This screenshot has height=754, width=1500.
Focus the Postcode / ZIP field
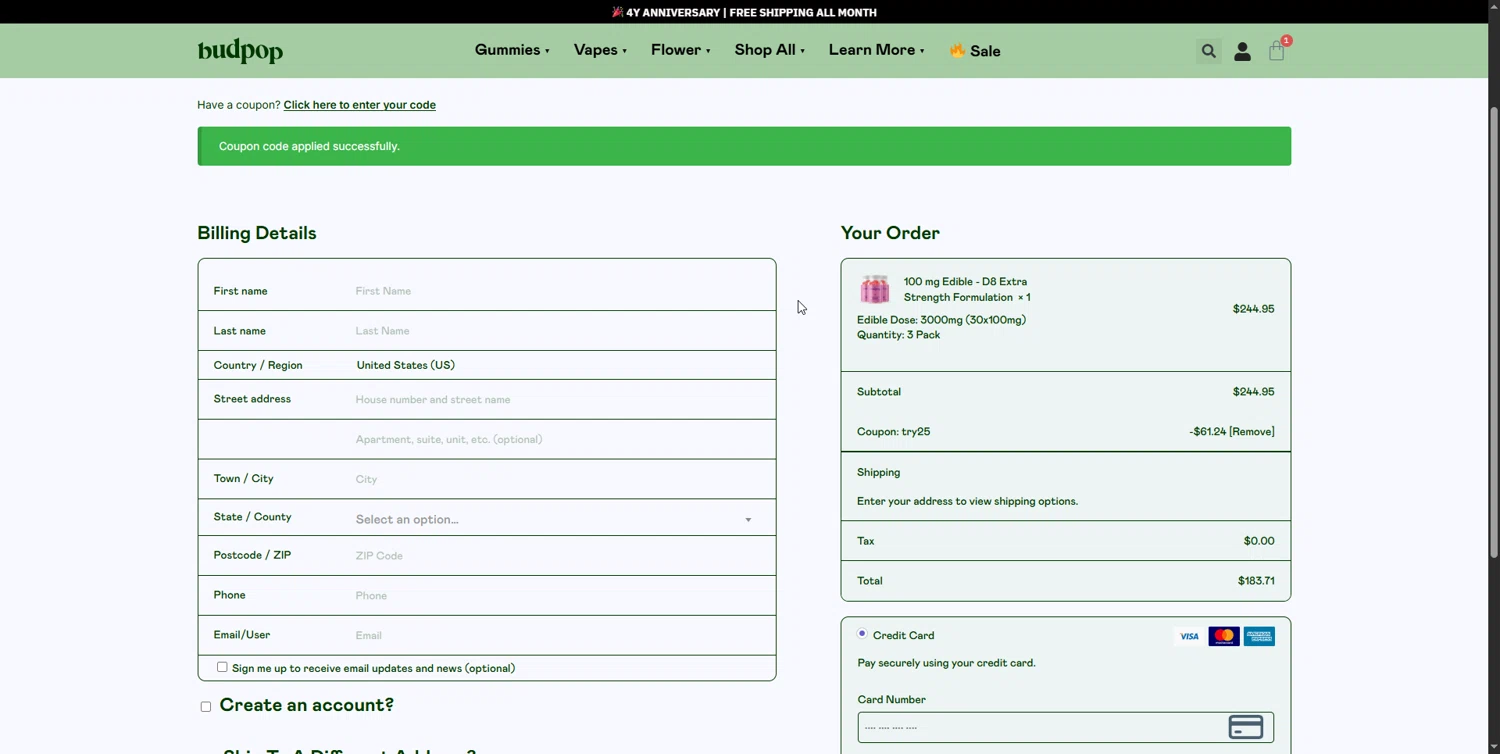pyautogui.click(x=560, y=555)
